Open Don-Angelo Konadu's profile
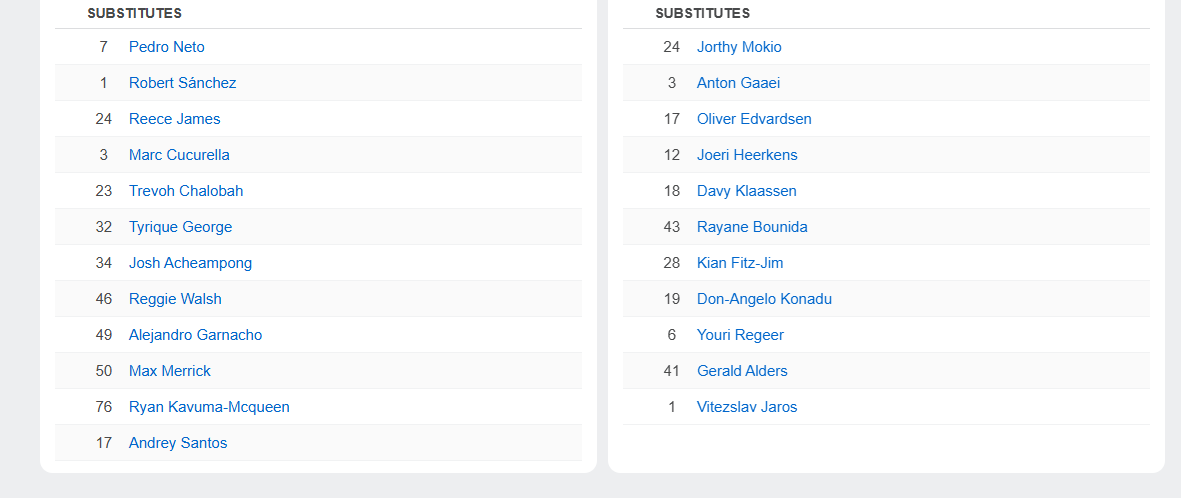 point(764,299)
